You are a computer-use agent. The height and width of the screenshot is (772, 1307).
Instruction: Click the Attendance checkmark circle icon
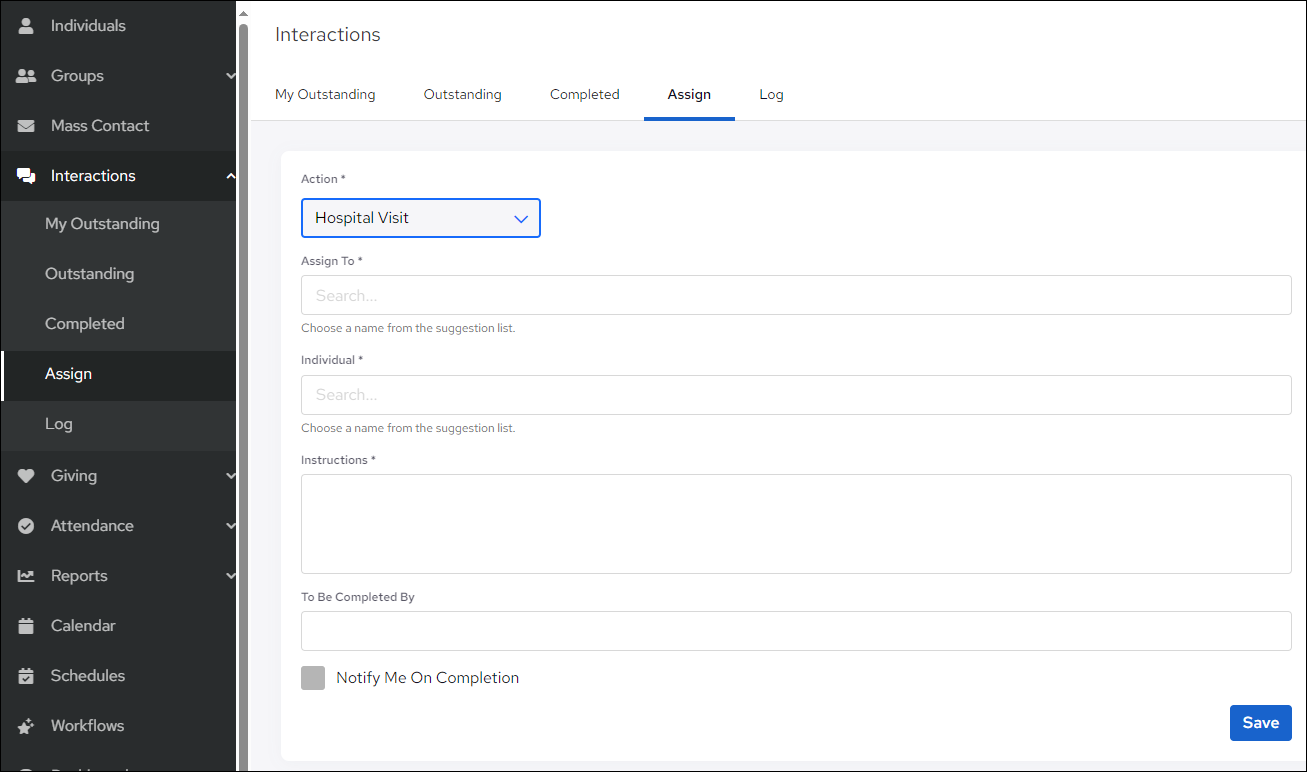click(27, 526)
